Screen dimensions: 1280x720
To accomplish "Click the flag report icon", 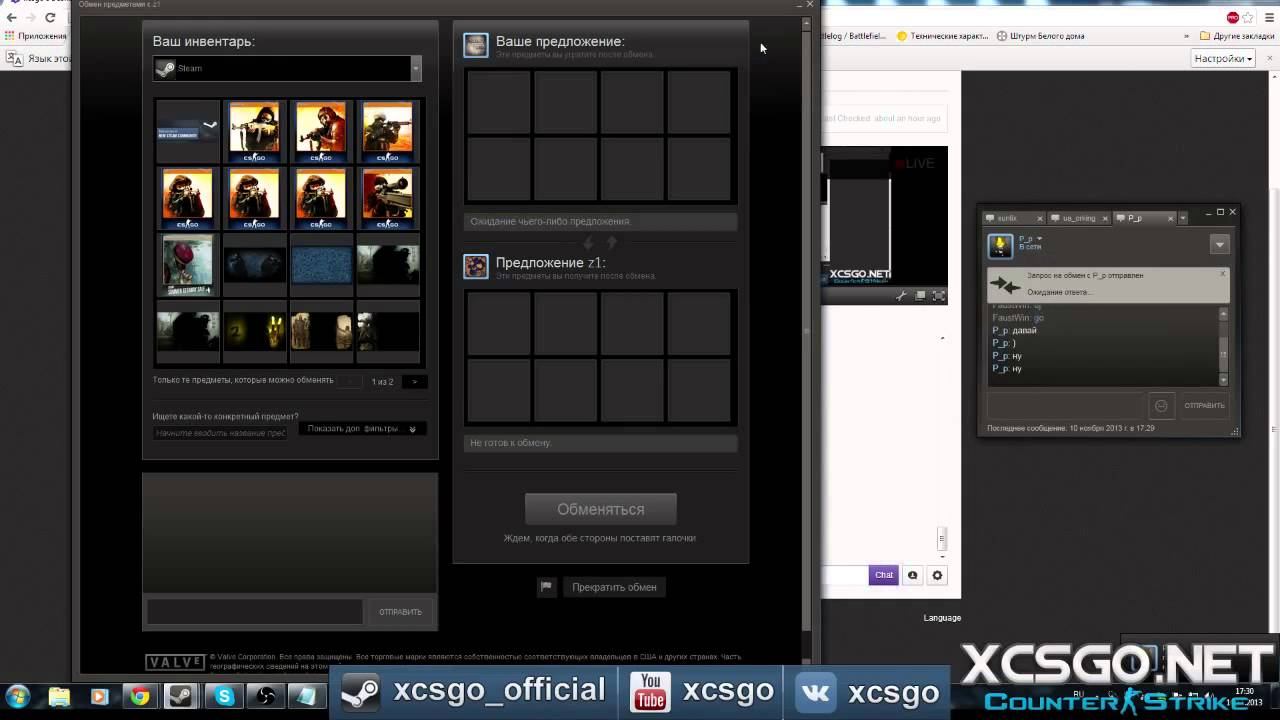I will [x=546, y=587].
